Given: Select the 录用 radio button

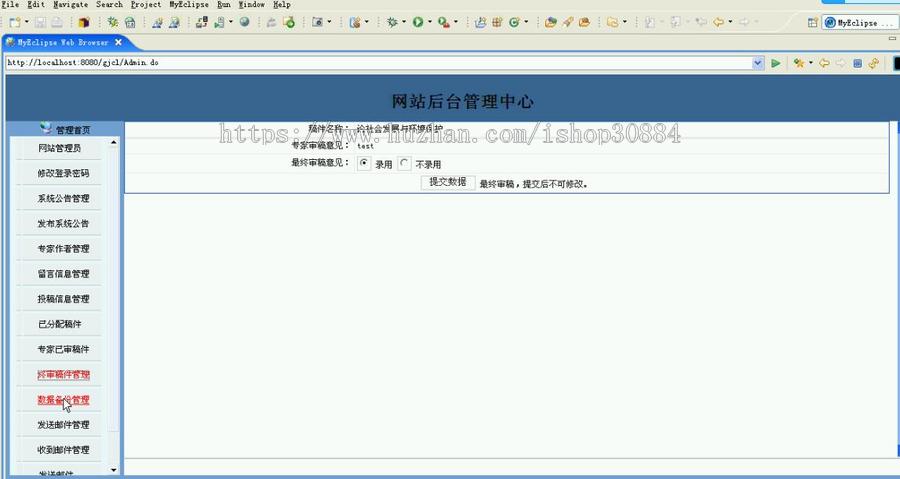Looking at the screenshot, I should click(363, 163).
